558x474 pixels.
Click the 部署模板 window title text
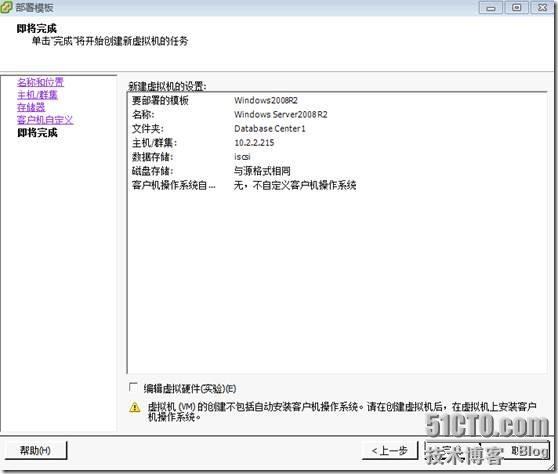tap(35, 8)
